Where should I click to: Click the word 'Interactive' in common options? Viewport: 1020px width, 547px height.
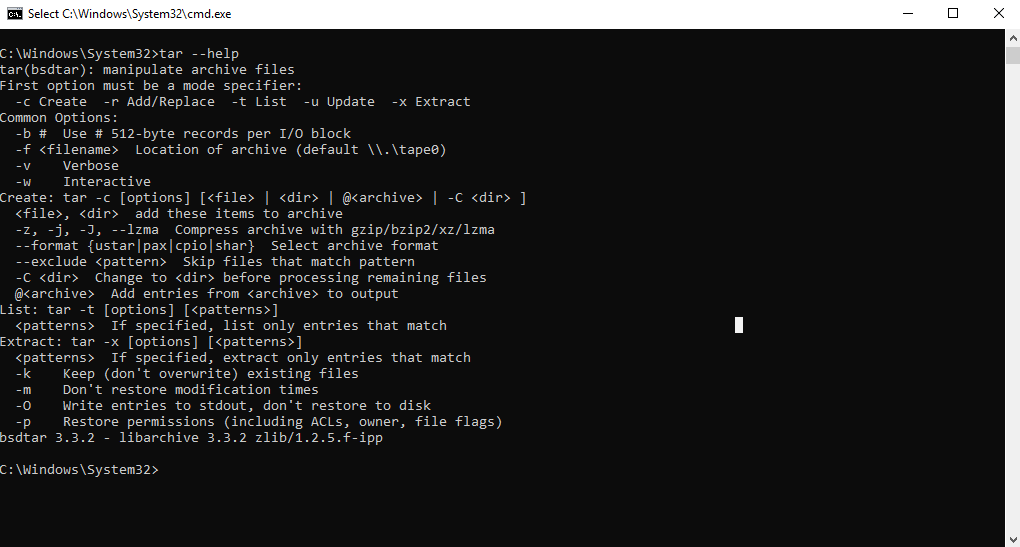107,181
